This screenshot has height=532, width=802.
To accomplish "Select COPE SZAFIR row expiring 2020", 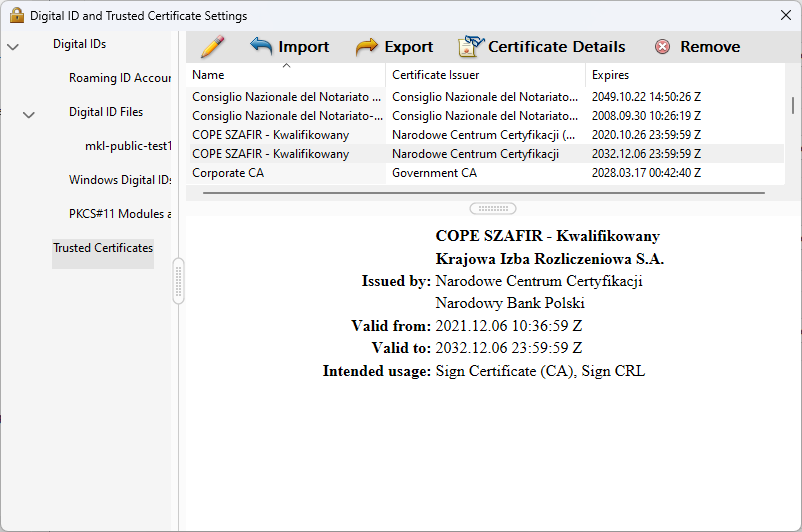I will [285, 135].
